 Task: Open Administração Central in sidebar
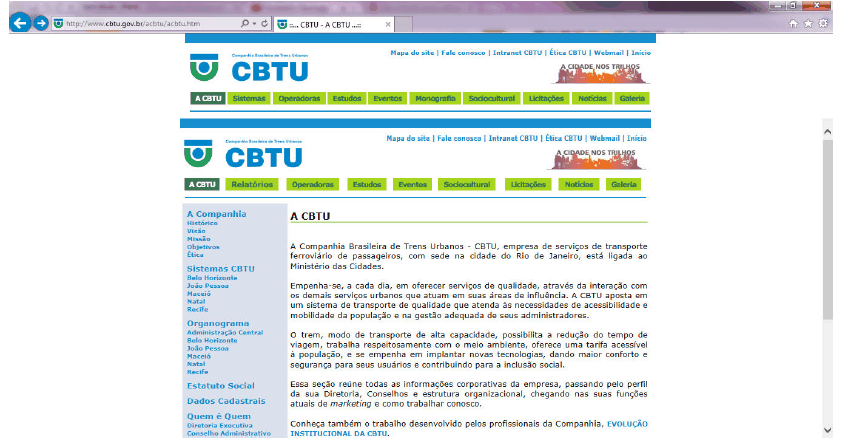tap(225, 332)
